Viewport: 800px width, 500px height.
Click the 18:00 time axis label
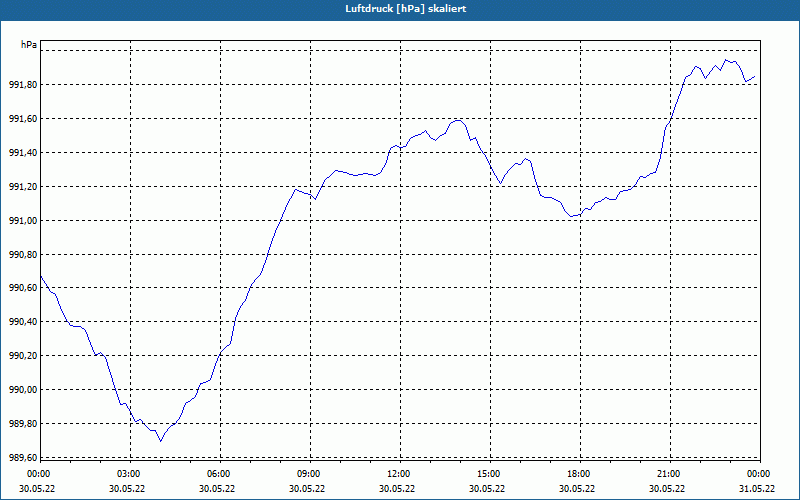(x=580, y=474)
